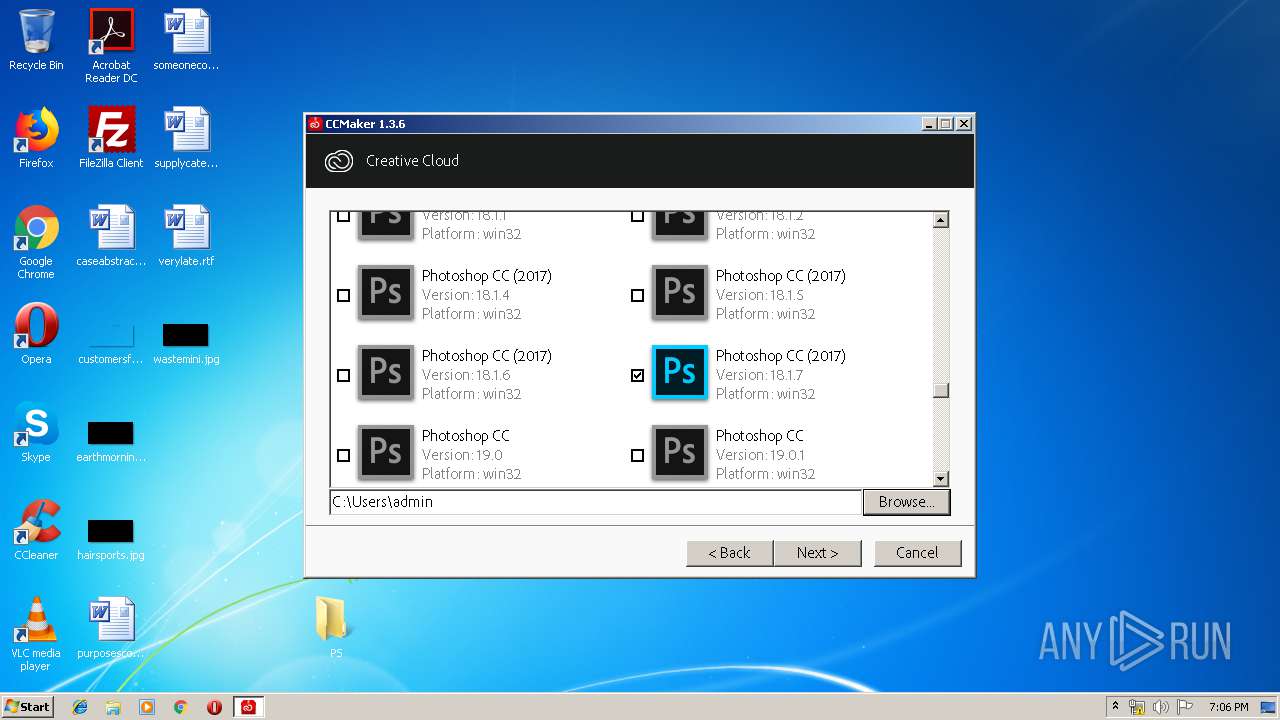
Task: Open Opera desktop shortcut
Action: 36,334
